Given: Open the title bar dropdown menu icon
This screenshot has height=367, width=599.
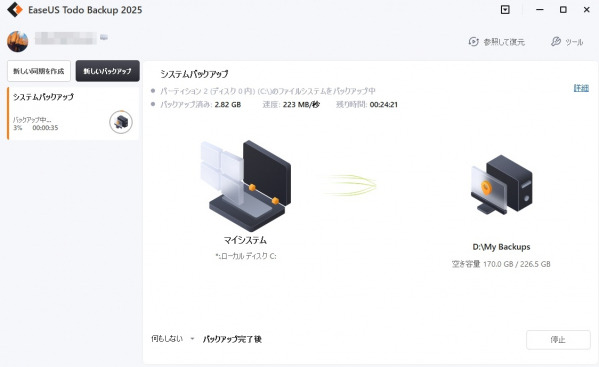Looking at the screenshot, I should click(x=505, y=10).
